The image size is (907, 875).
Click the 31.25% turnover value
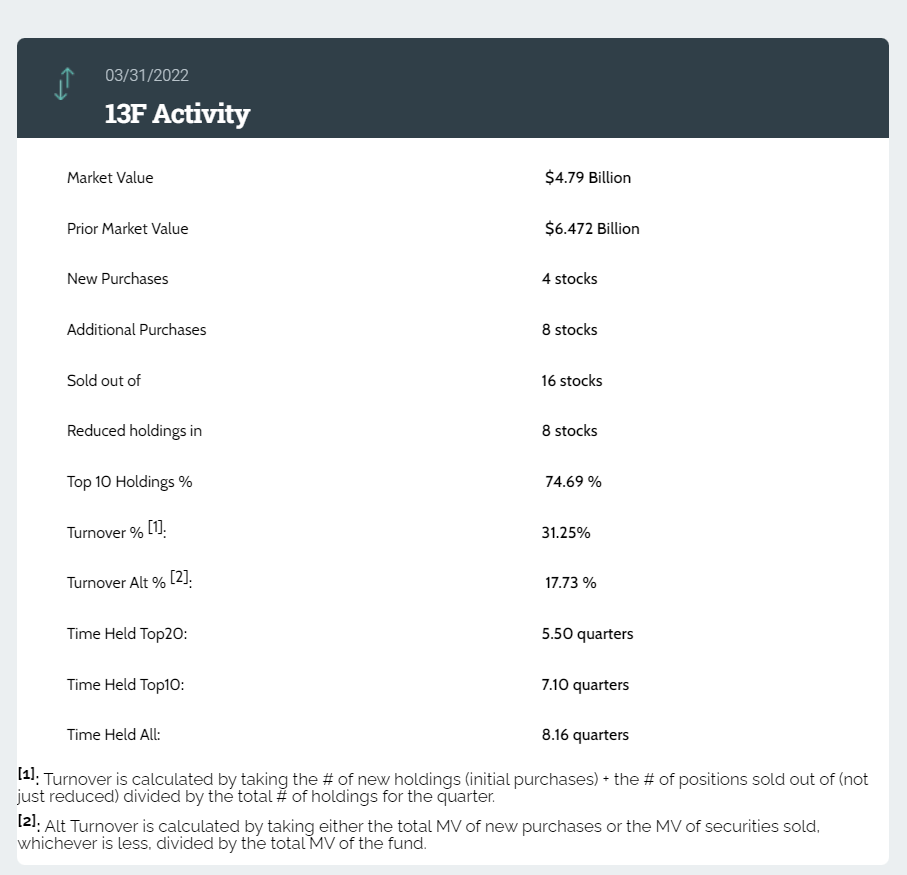tap(566, 533)
